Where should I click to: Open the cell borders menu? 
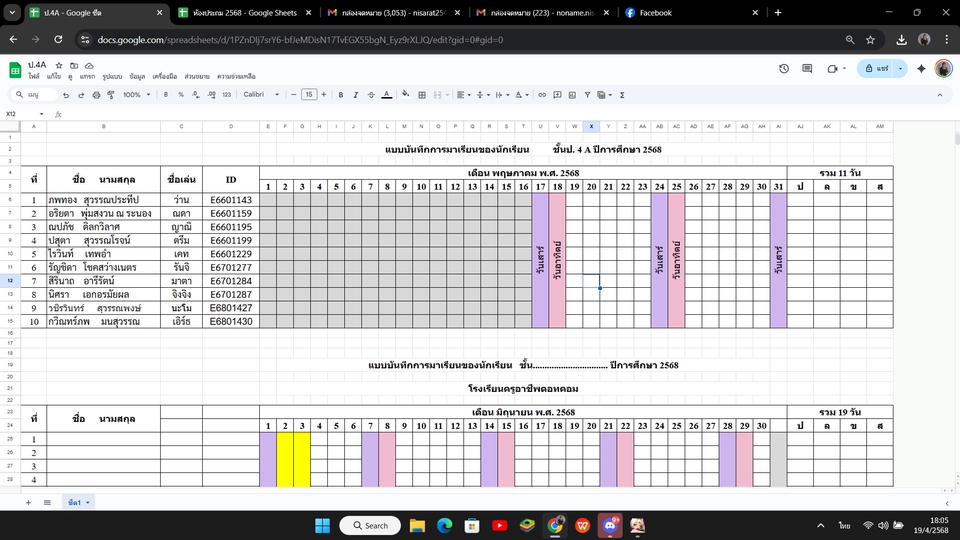pyautogui.click(x=422, y=95)
